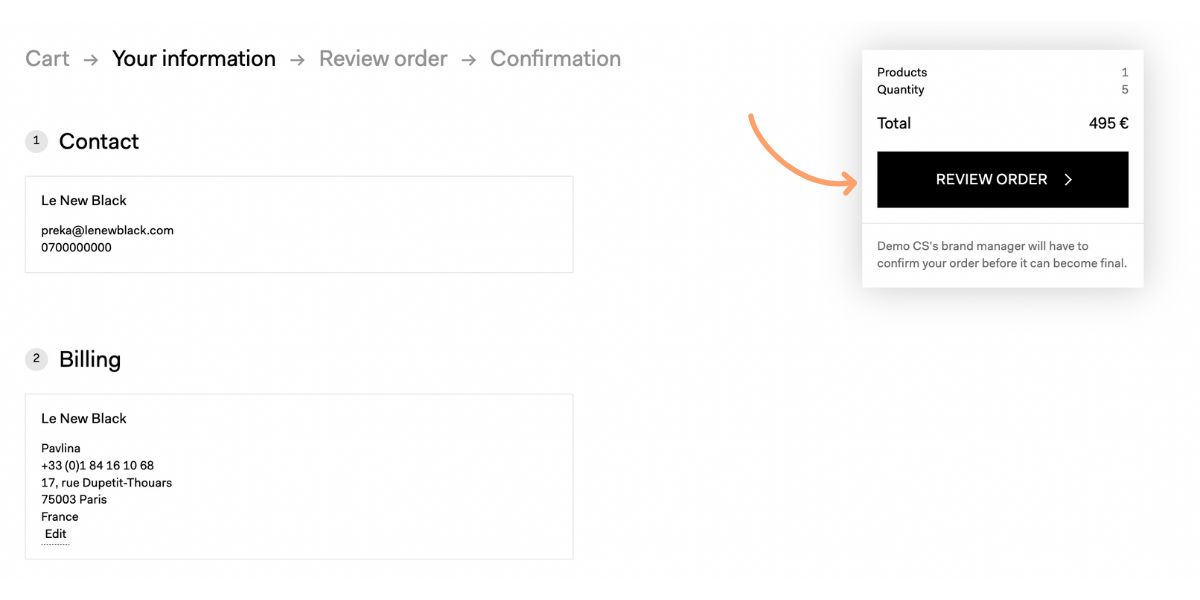The image size is (1200, 600).
Task: Click the preka@lenewblack.com email in contact card
Action: pyautogui.click(x=107, y=230)
